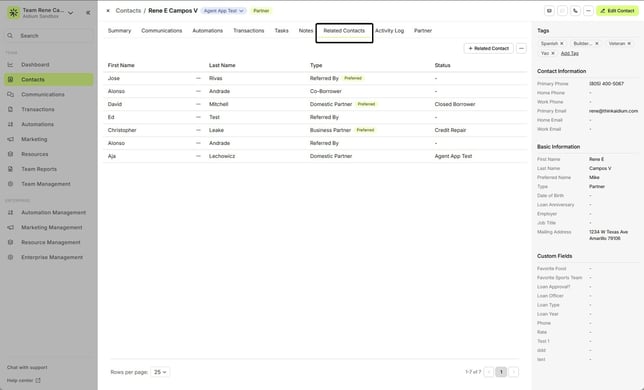This screenshot has height=390, width=644.
Task: Click the Search icon in the sidebar
Action: click(10, 36)
